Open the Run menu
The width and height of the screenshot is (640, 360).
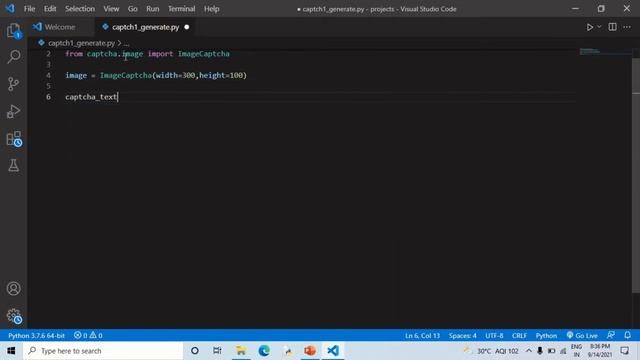(153, 9)
